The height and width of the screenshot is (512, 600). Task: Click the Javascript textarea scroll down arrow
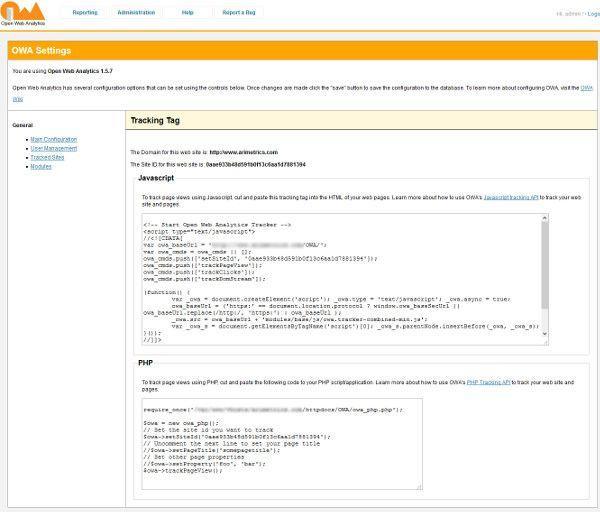(545, 334)
